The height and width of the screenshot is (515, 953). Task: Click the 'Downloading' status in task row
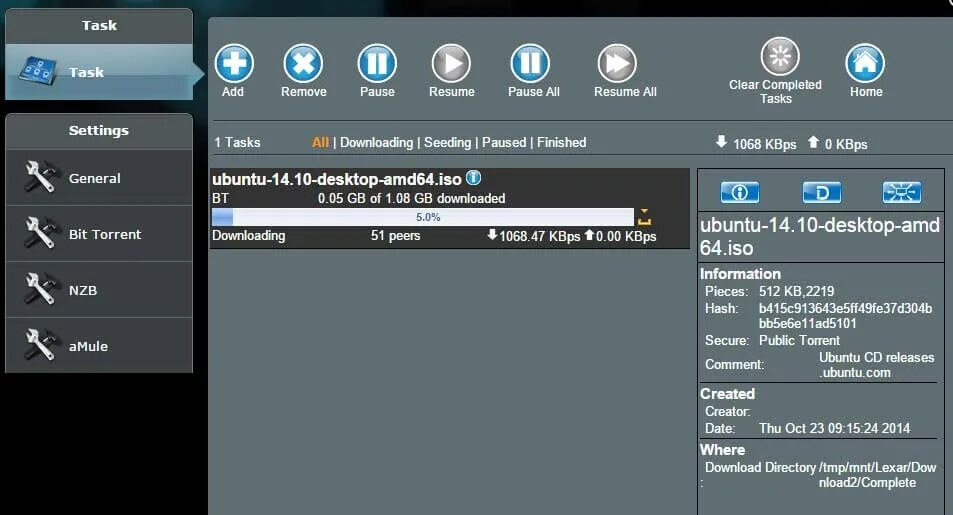click(249, 235)
